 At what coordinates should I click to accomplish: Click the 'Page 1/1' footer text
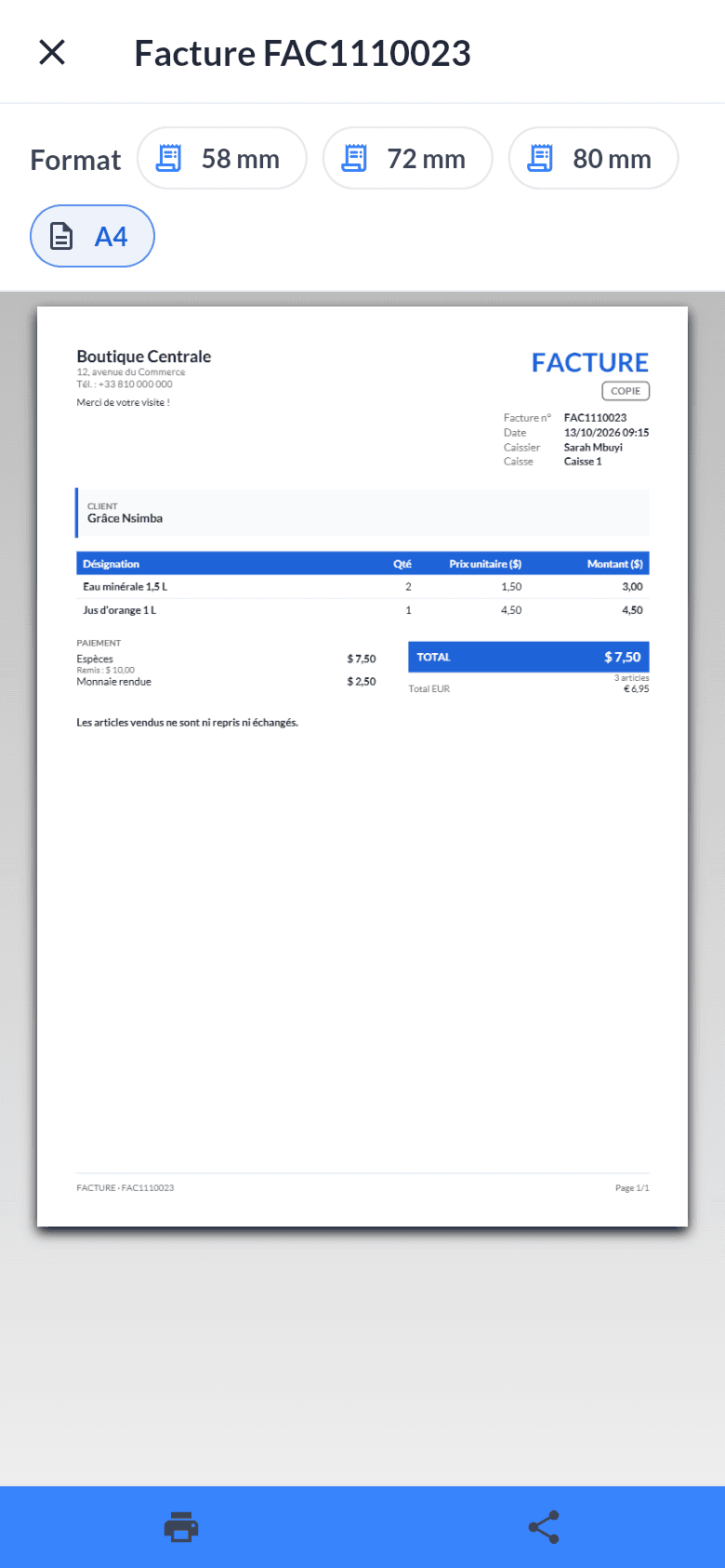pyautogui.click(x=632, y=1188)
